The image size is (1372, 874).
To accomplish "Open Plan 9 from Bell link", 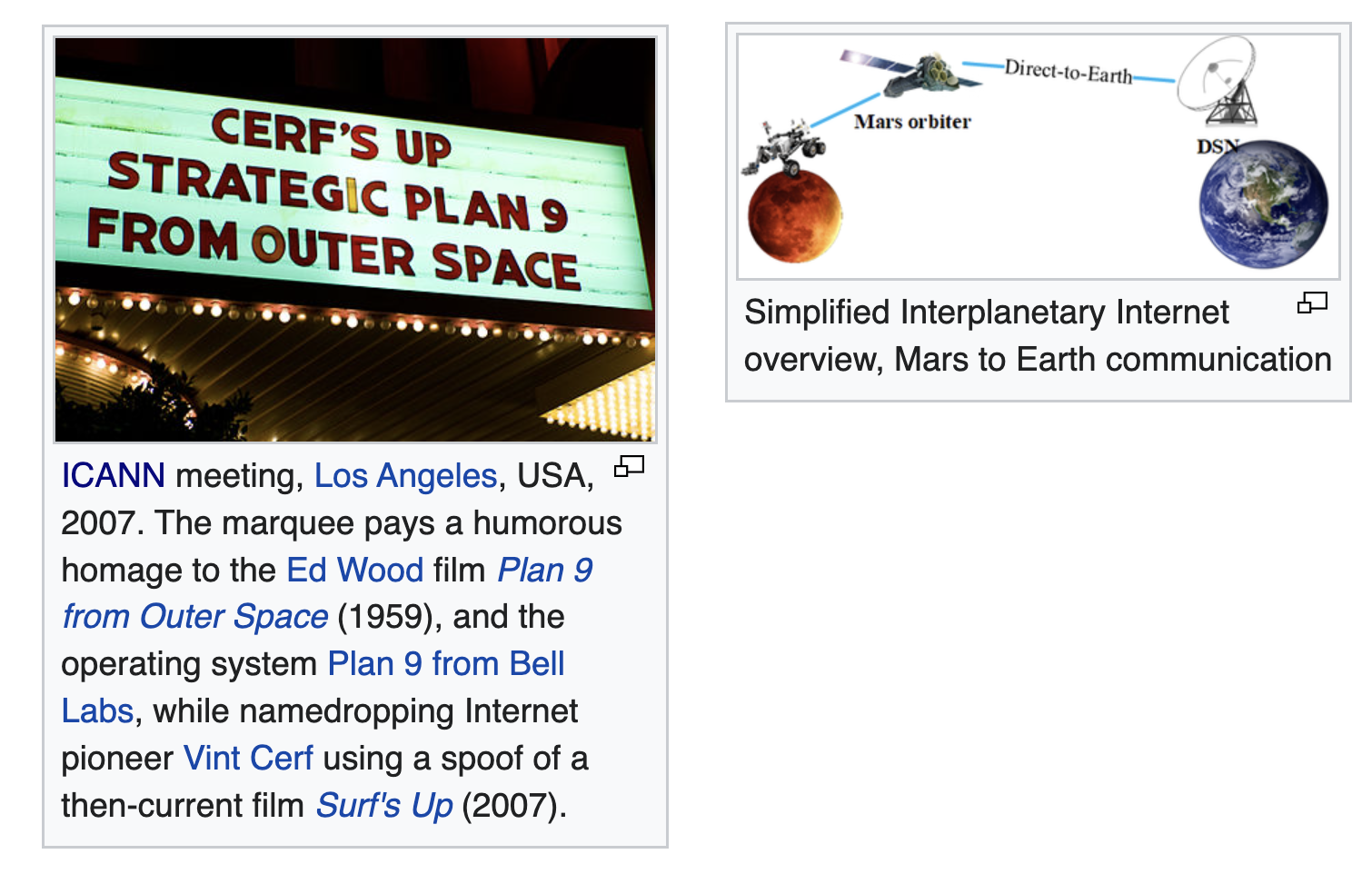I will [446, 663].
